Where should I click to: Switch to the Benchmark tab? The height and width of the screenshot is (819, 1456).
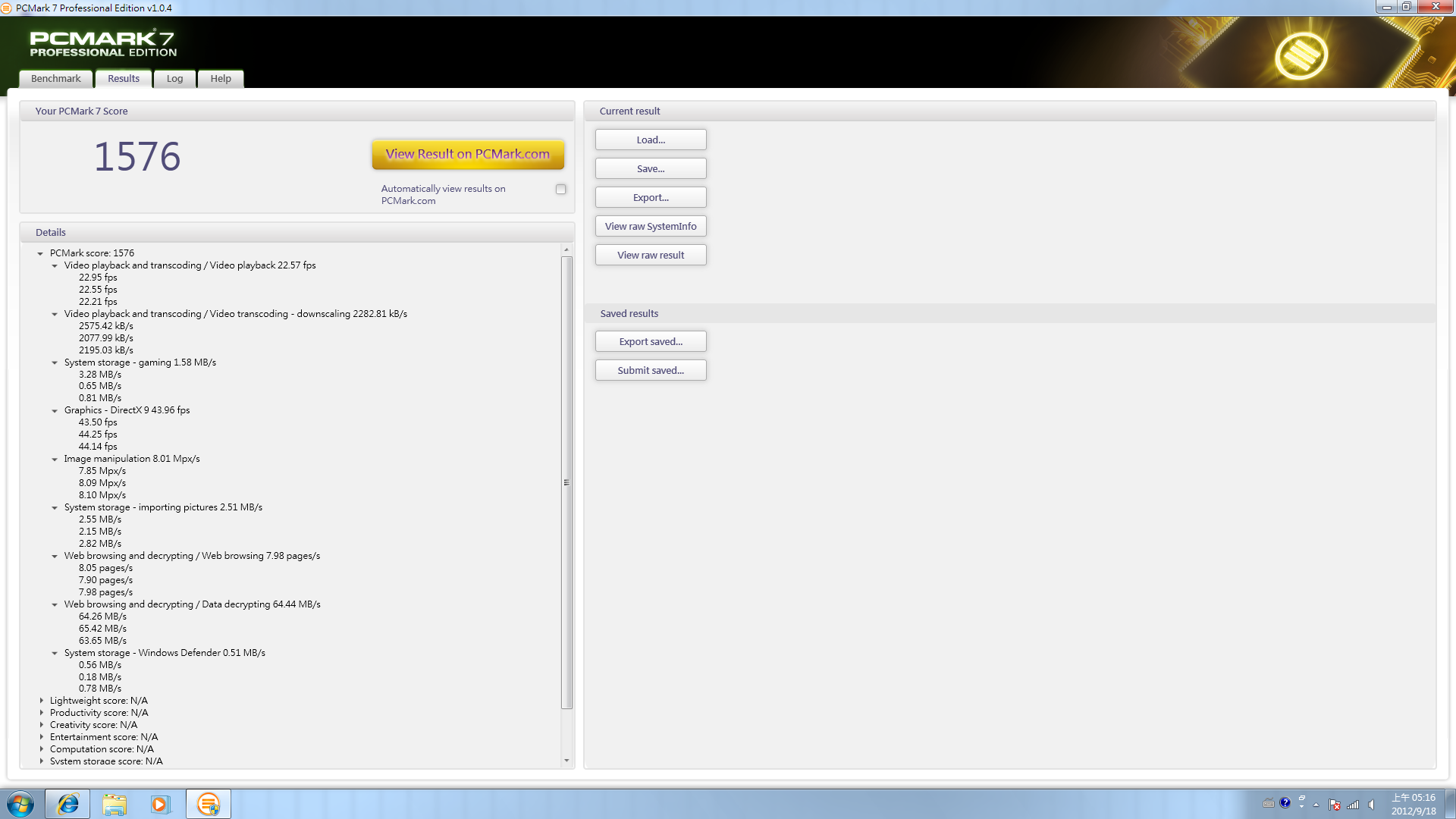click(56, 79)
